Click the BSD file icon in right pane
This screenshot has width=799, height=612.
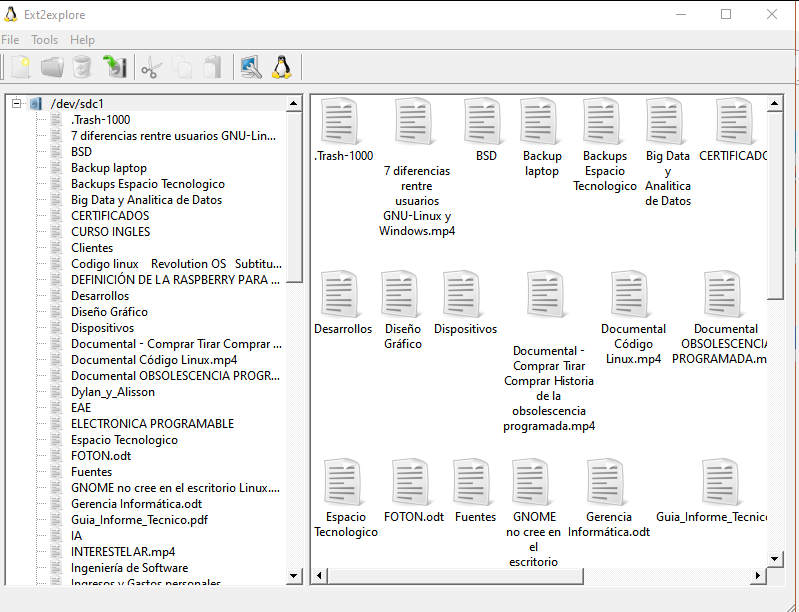click(482, 121)
